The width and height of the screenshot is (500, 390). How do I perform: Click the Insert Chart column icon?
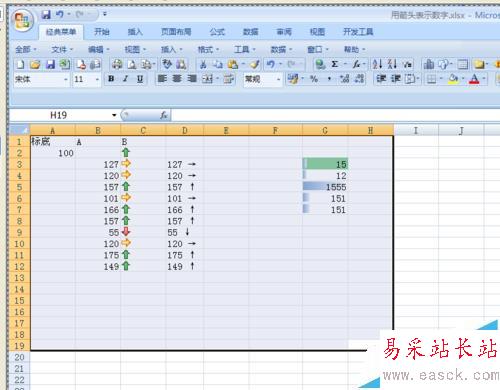click(429, 64)
